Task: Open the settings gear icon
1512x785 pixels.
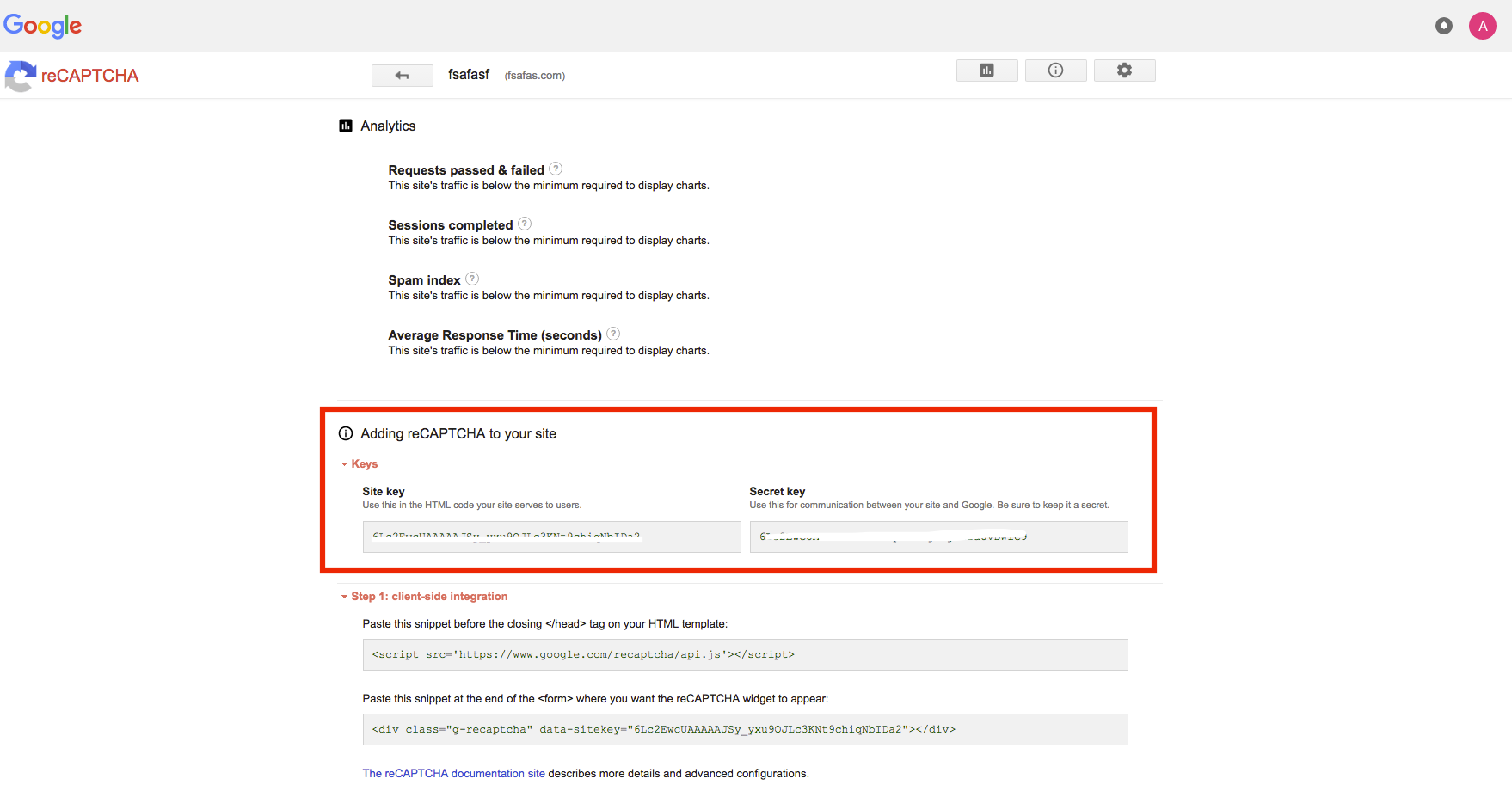Action: pyautogui.click(x=1124, y=71)
